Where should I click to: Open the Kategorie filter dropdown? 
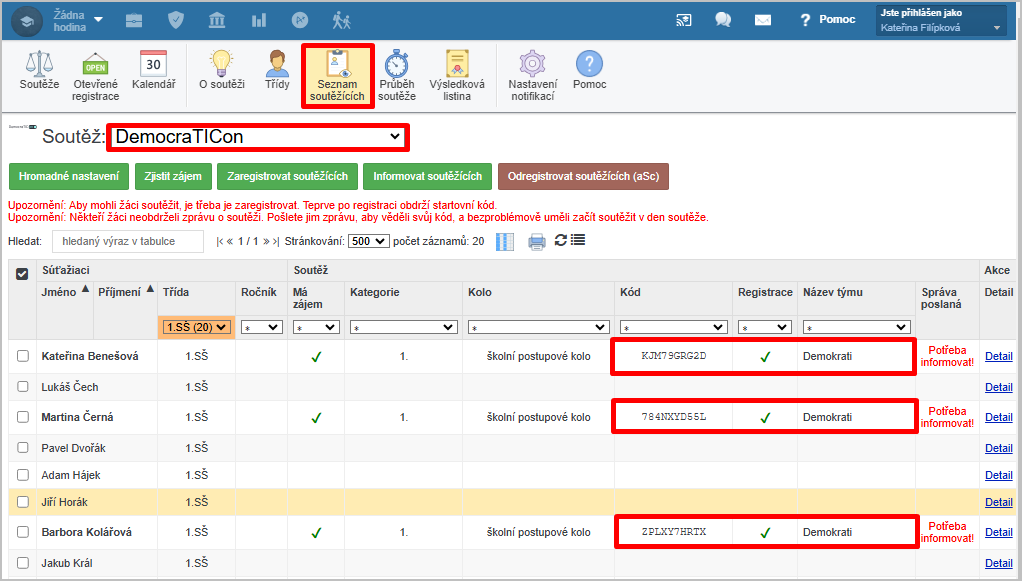[x=403, y=327]
